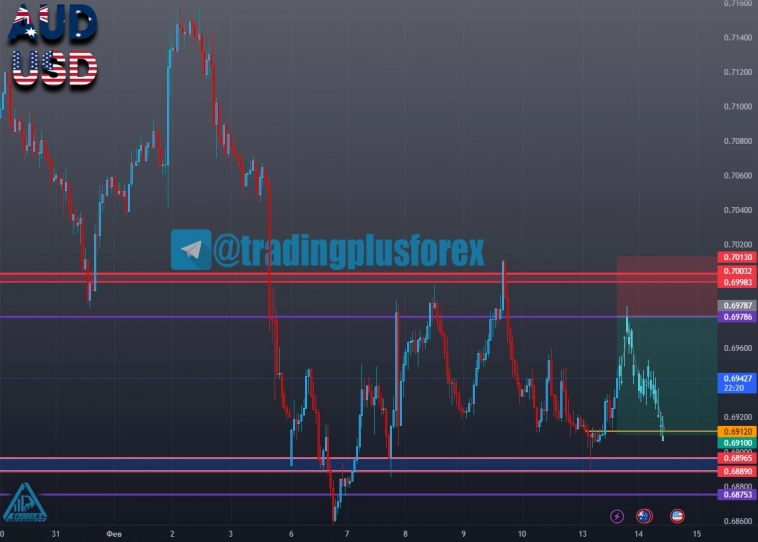Image resolution: width=758 pixels, height=542 pixels.
Task: Select the blue support zone rectangle
Action: (359, 464)
